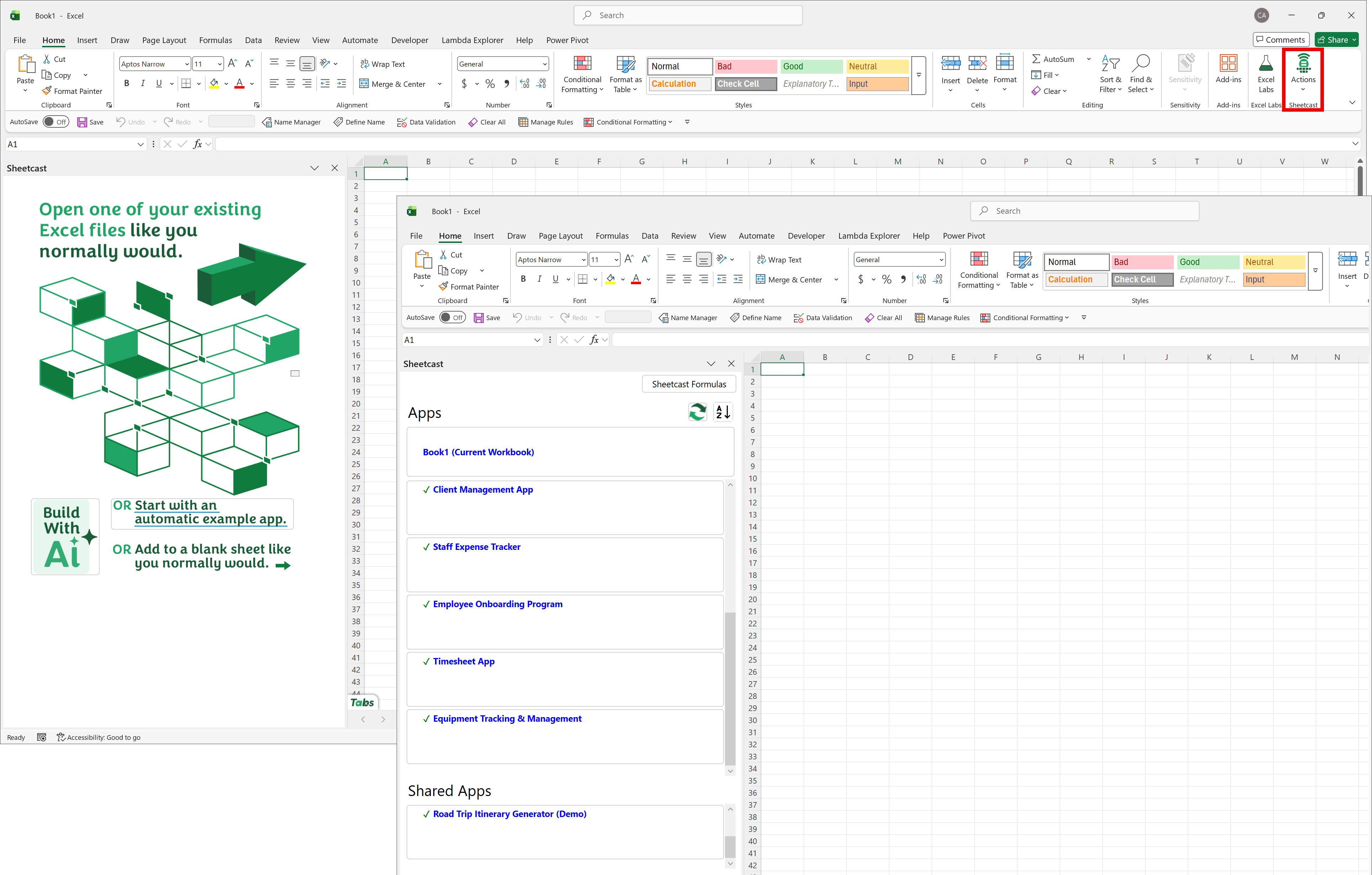The width and height of the screenshot is (1372, 875).
Task: Click the Sort & Filter icon
Action: point(1110,64)
